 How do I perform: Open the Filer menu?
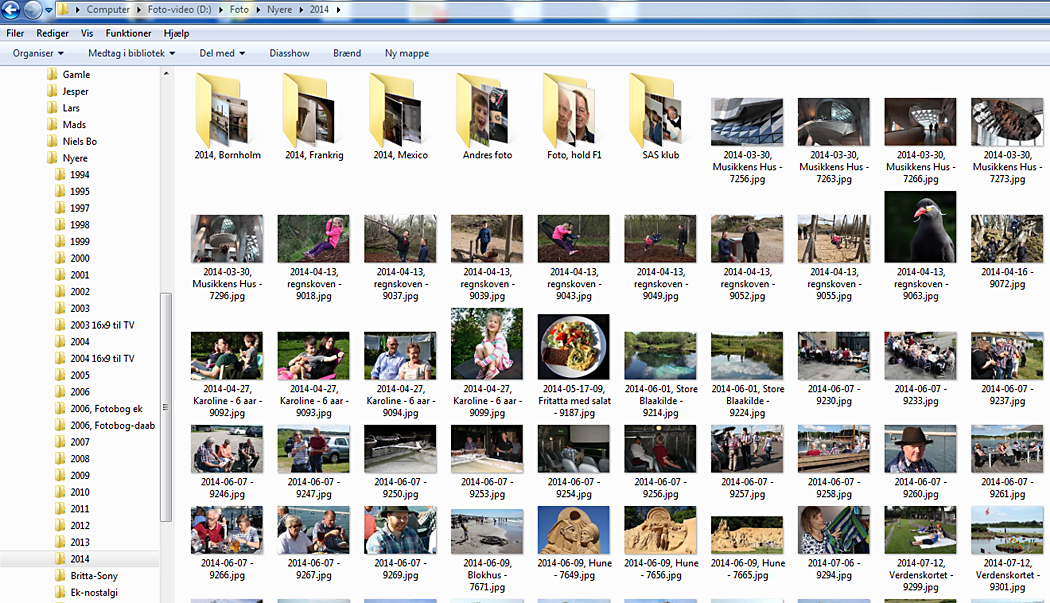[x=15, y=33]
